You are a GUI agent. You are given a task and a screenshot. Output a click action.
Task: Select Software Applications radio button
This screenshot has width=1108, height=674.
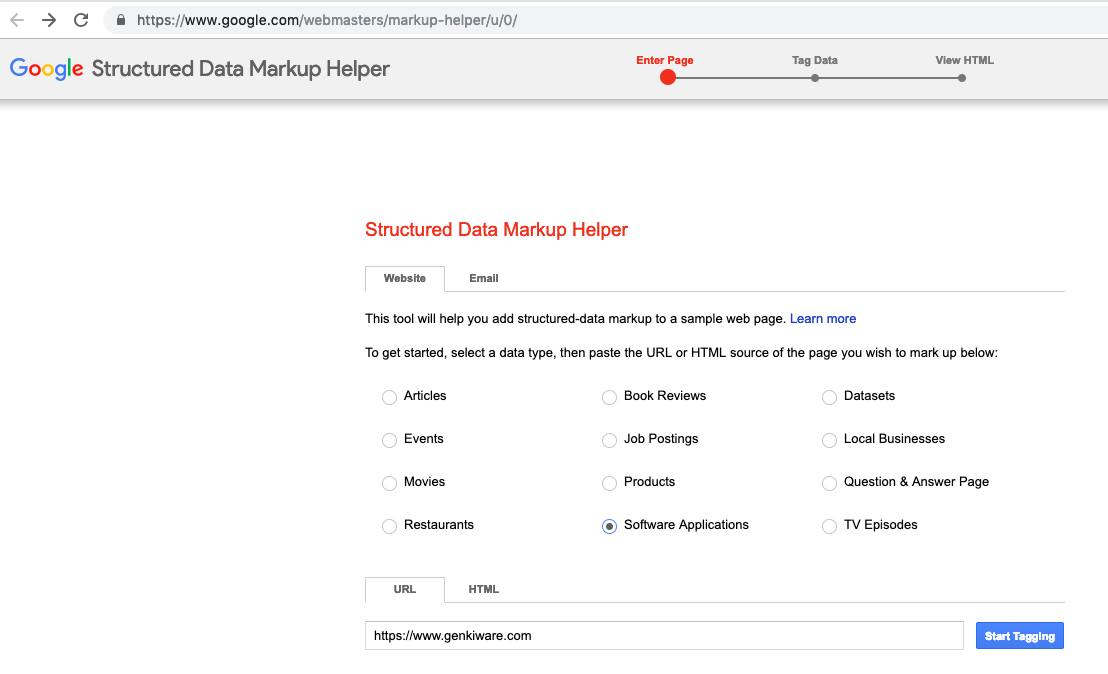click(x=609, y=526)
